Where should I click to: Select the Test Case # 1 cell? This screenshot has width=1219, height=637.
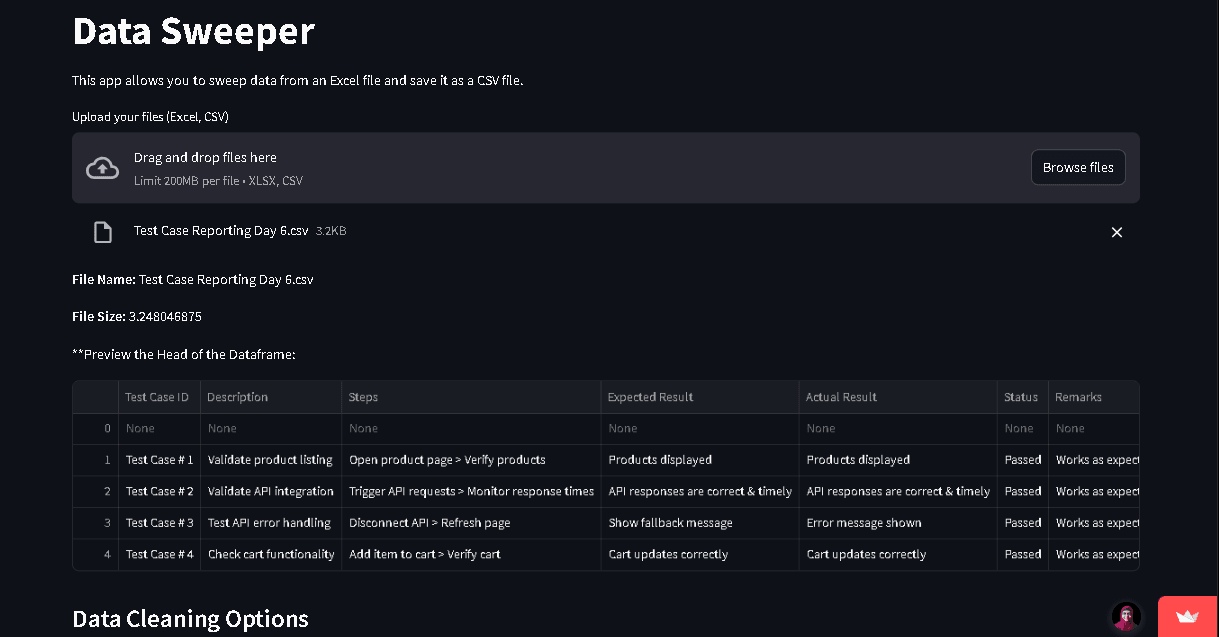point(160,460)
